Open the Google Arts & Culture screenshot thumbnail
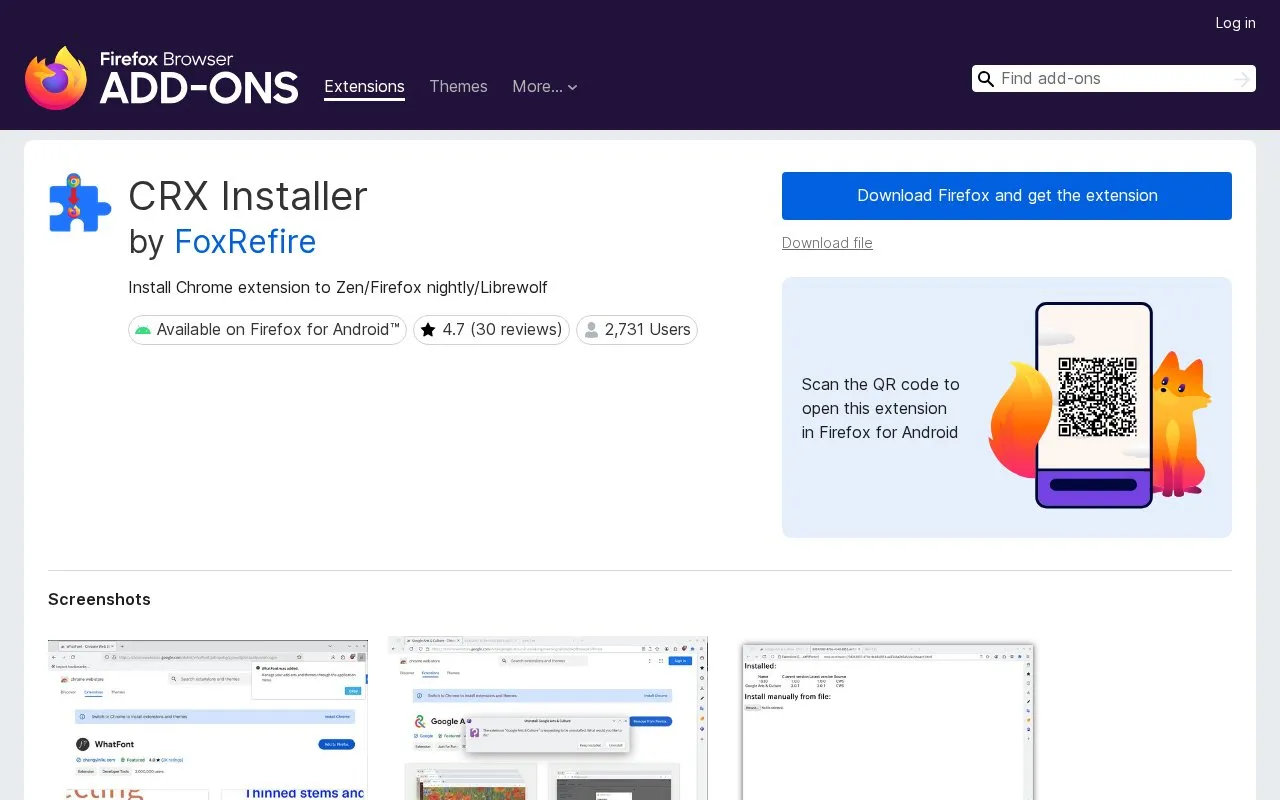Screen dimensions: 1280x800 pyautogui.click(x=548, y=718)
